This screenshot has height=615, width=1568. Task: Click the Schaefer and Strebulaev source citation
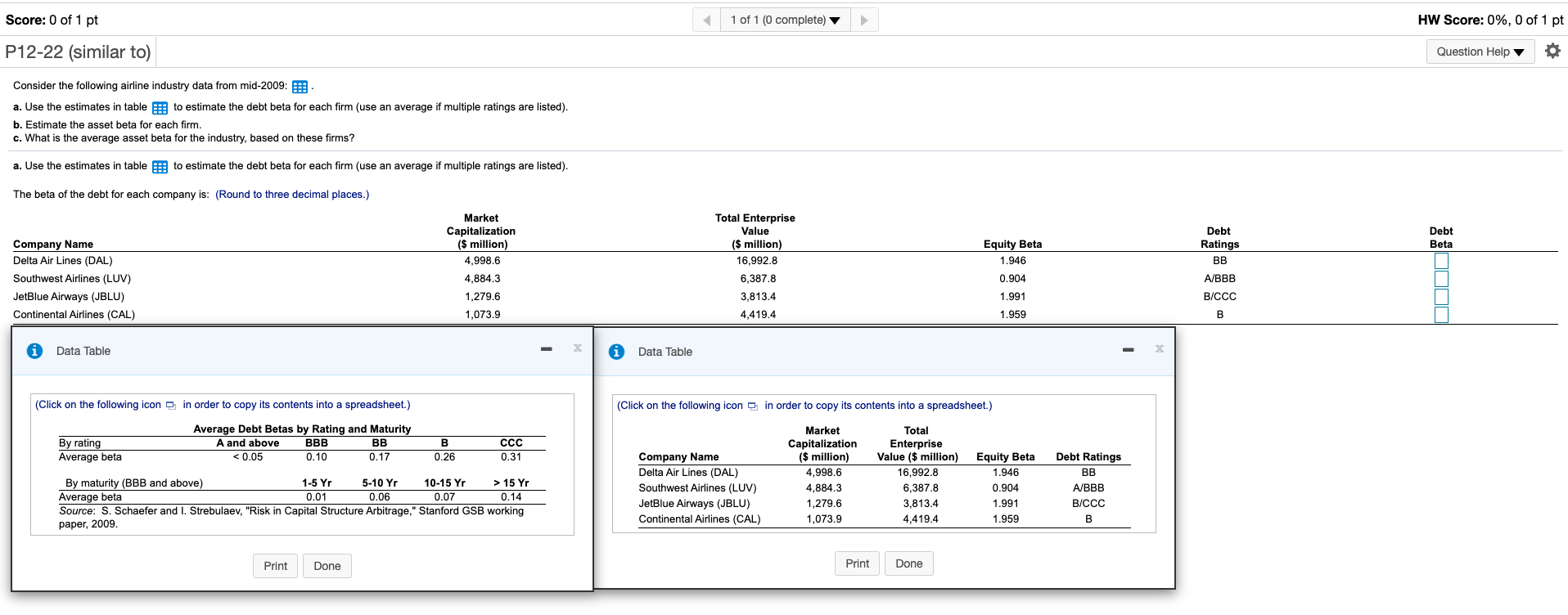[291, 518]
